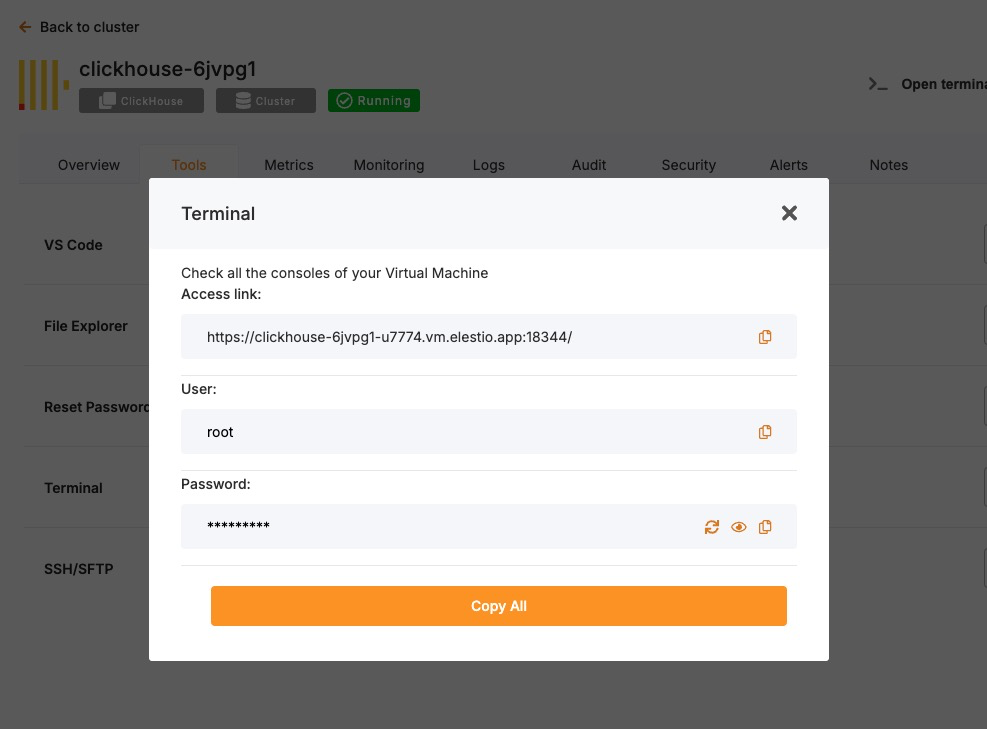Copy the access link URL
This screenshot has height=729, width=987.
pyautogui.click(x=765, y=337)
